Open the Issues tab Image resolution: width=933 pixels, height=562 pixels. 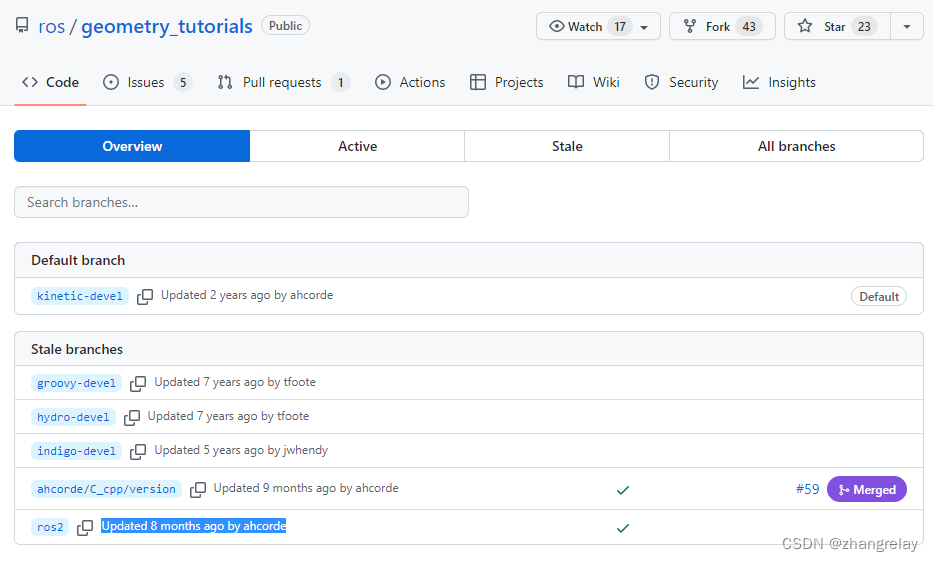[x=147, y=82]
